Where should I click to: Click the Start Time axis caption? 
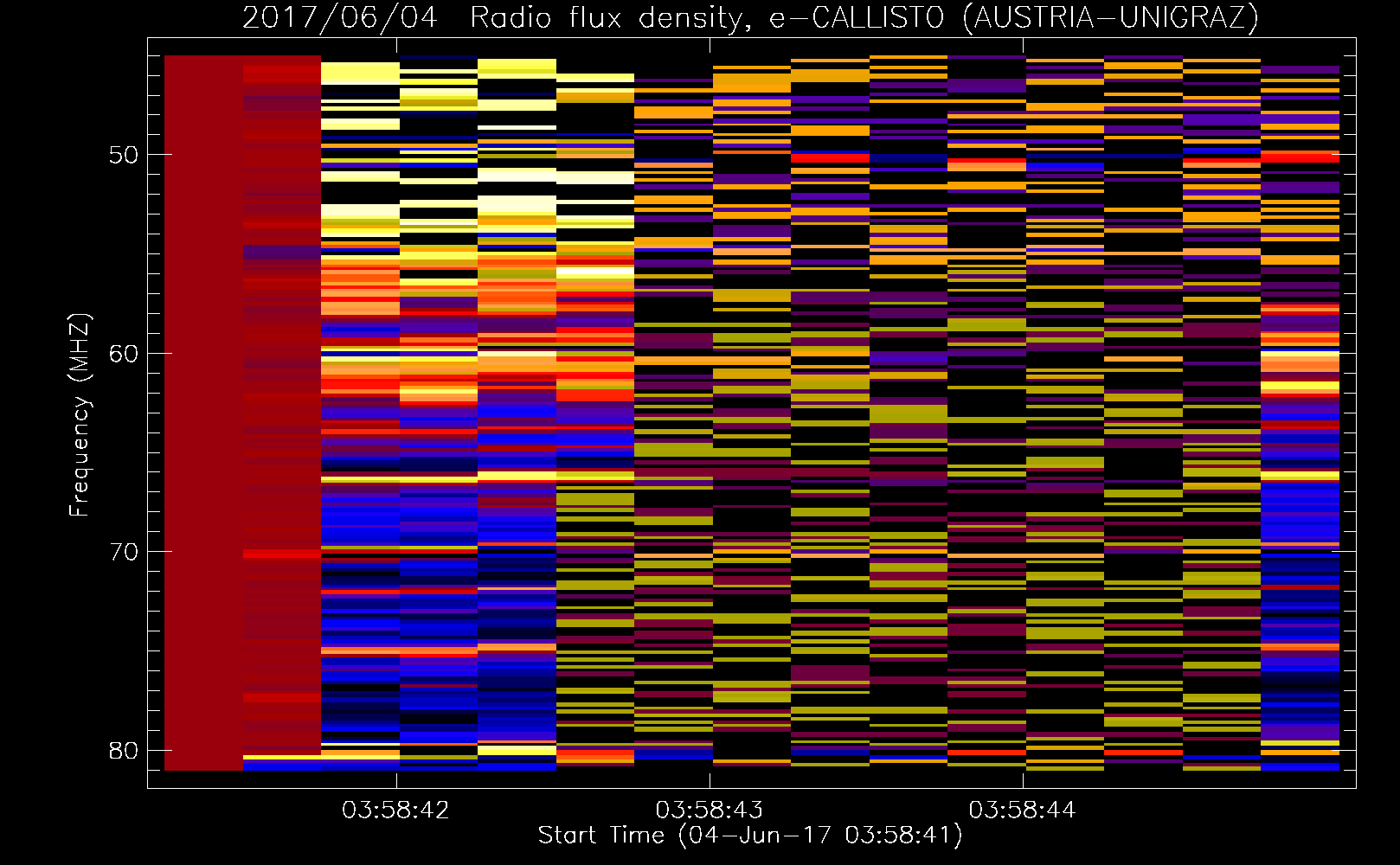[x=750, y=836]
